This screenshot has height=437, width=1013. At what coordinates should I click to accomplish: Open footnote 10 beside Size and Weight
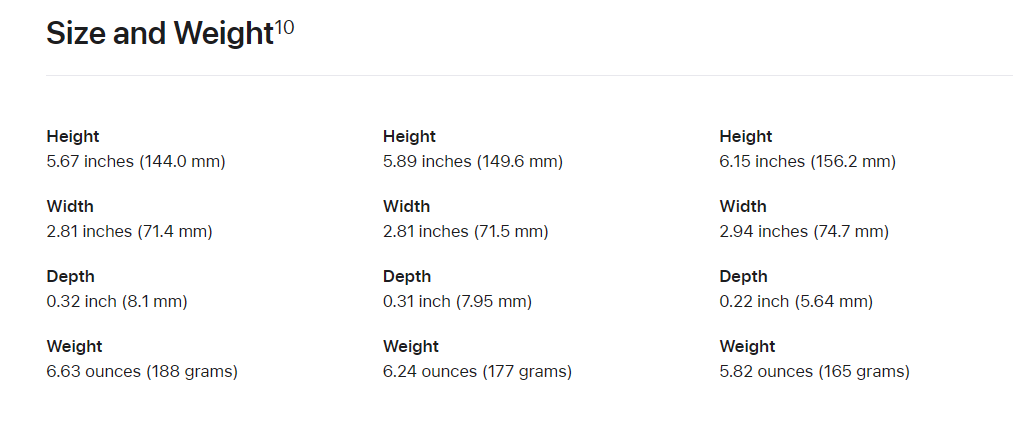click(285, 28)
